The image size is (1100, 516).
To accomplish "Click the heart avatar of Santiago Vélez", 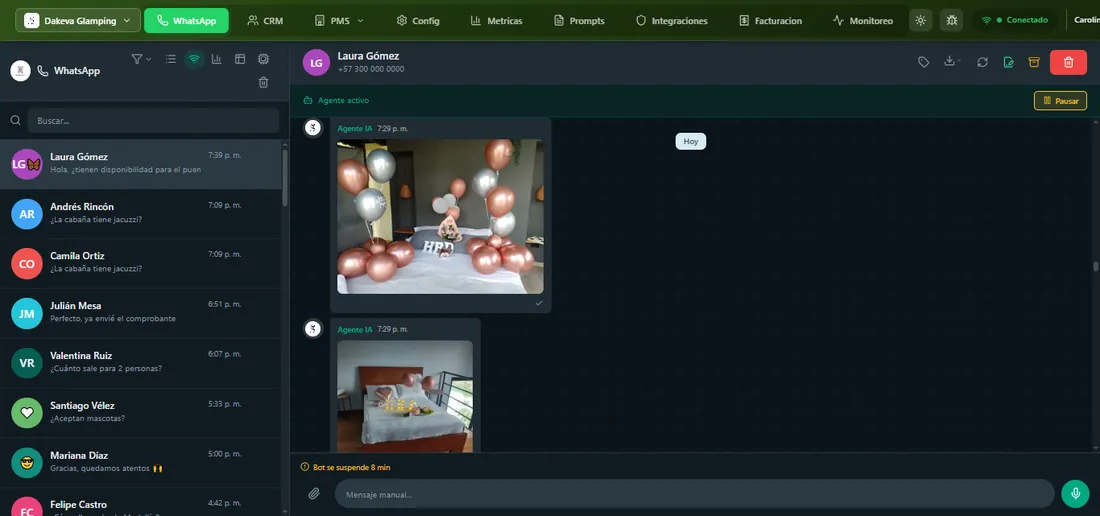I will click(x=27, y=413).
